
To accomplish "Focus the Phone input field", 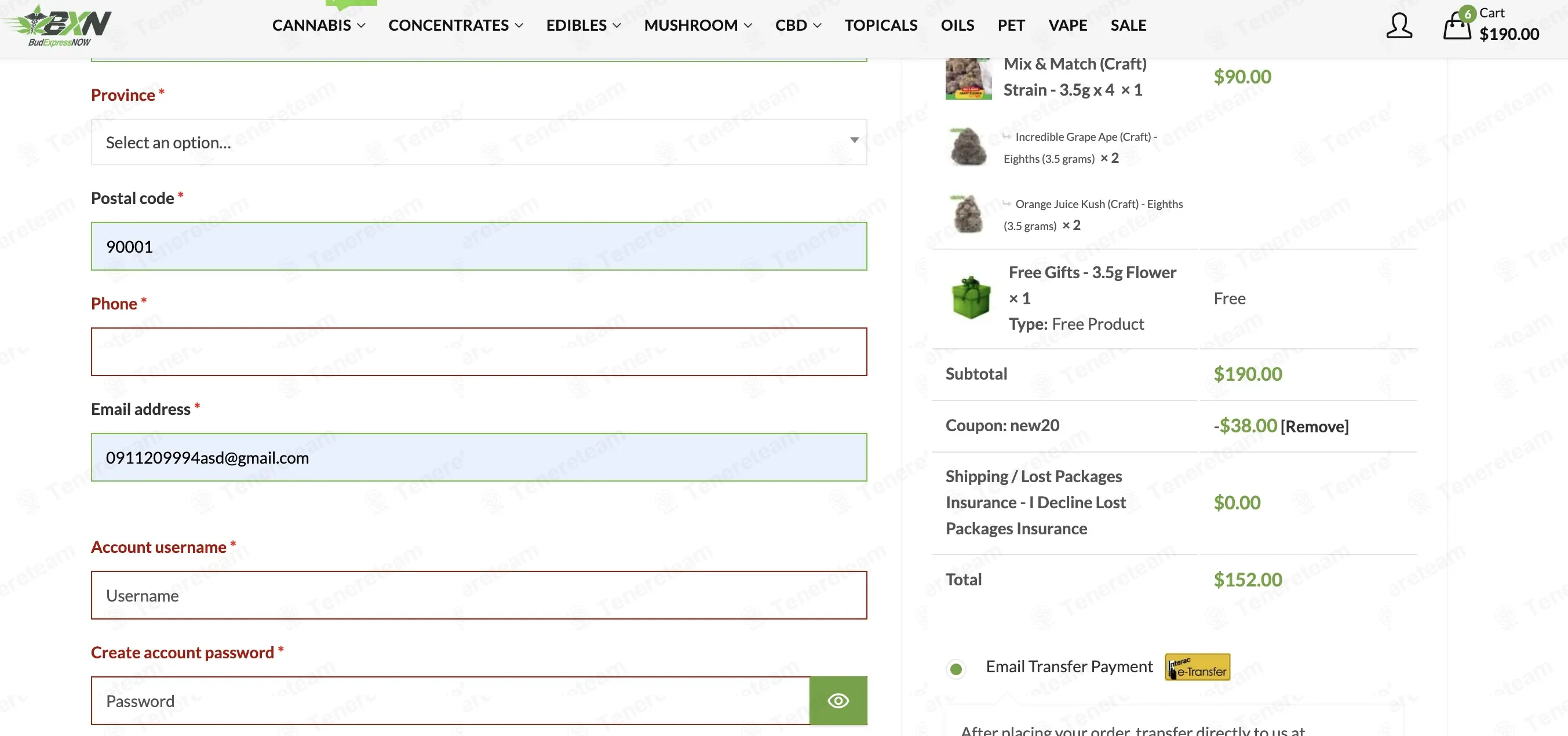I will pyautogui.click(x=479, y=352).
